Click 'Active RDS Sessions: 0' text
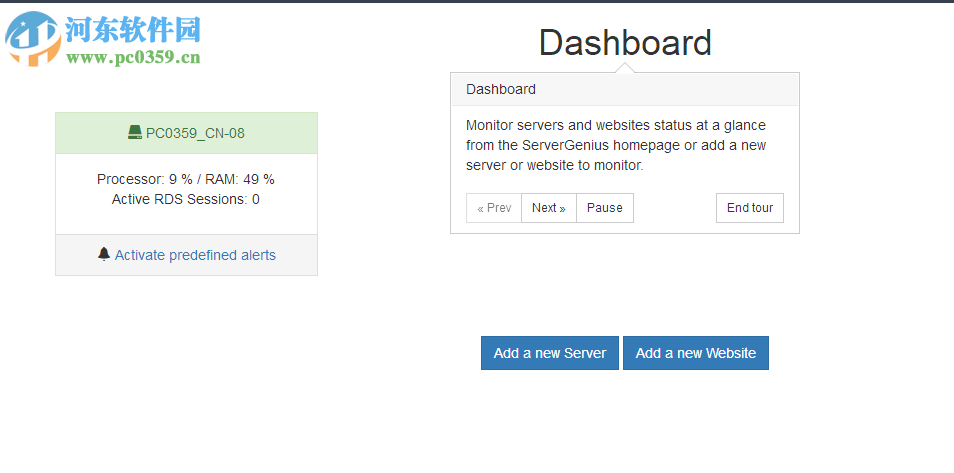 [x=186, y=199]
